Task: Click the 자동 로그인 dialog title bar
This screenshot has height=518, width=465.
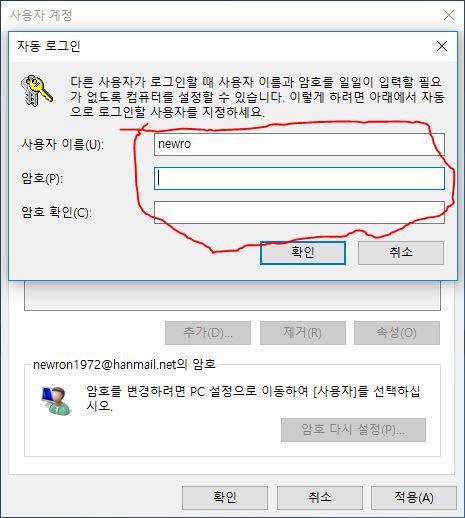Action: [220, 46]
